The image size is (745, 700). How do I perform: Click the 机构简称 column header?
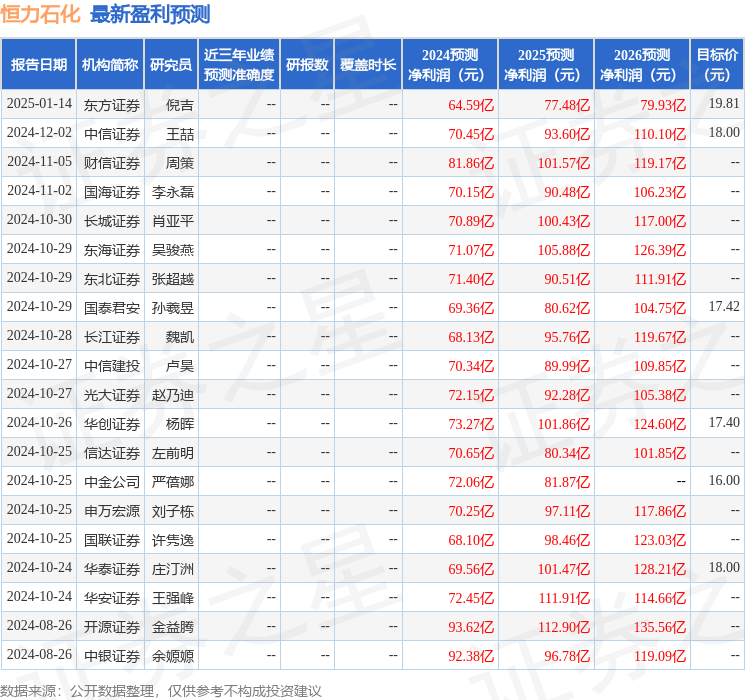[110, 65]
